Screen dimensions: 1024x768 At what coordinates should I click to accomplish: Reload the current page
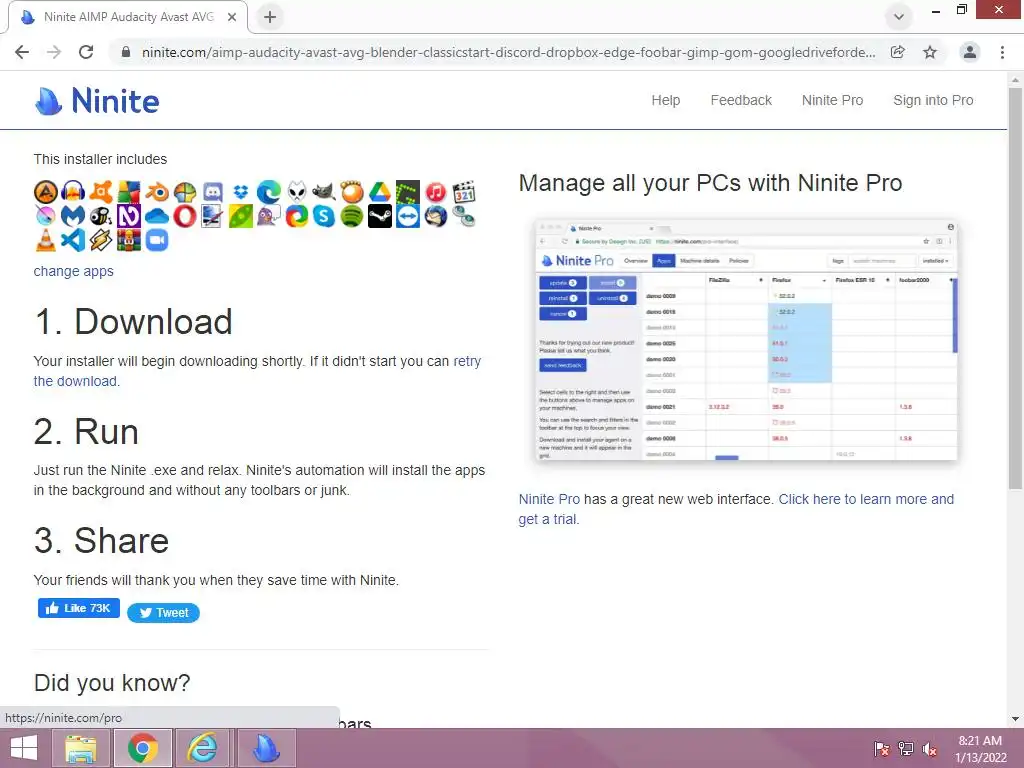[x=86, y=52]
